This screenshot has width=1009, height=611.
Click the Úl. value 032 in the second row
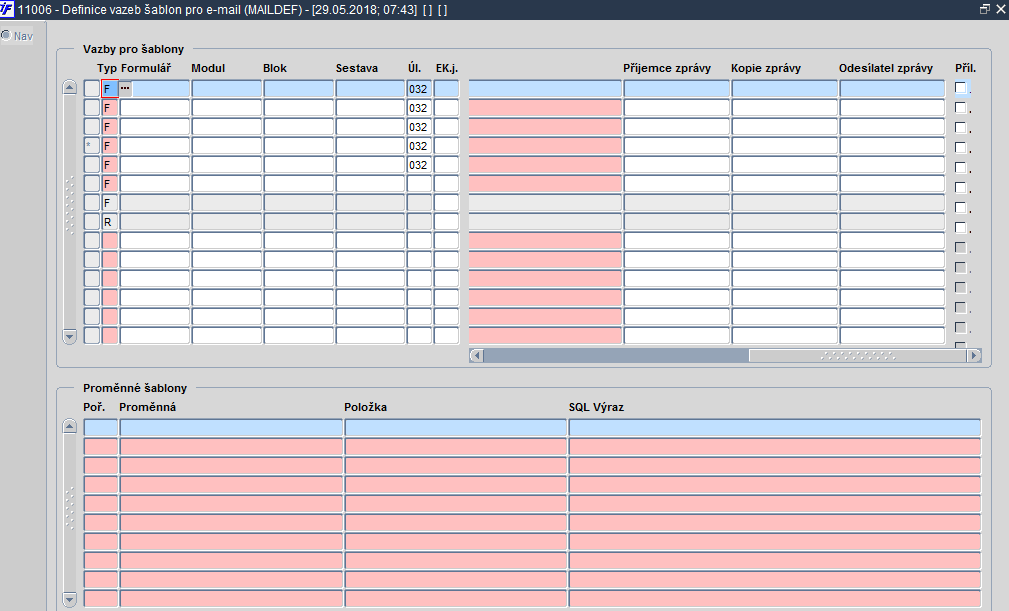coord(419,107)
